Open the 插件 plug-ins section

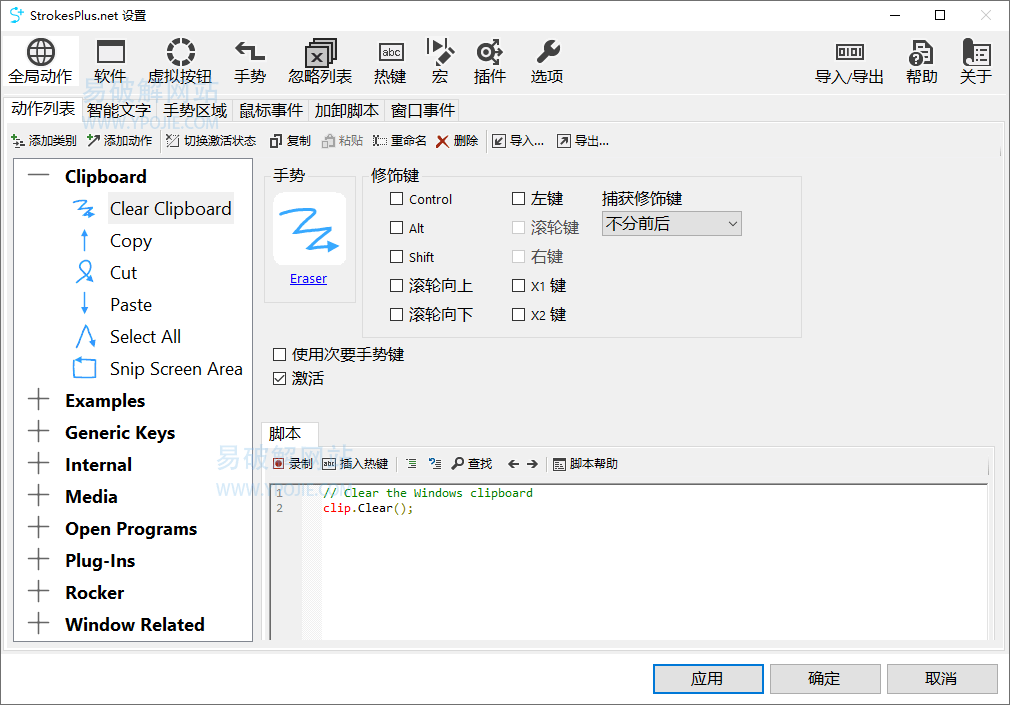pyautogui.click(x=490, y=62)
